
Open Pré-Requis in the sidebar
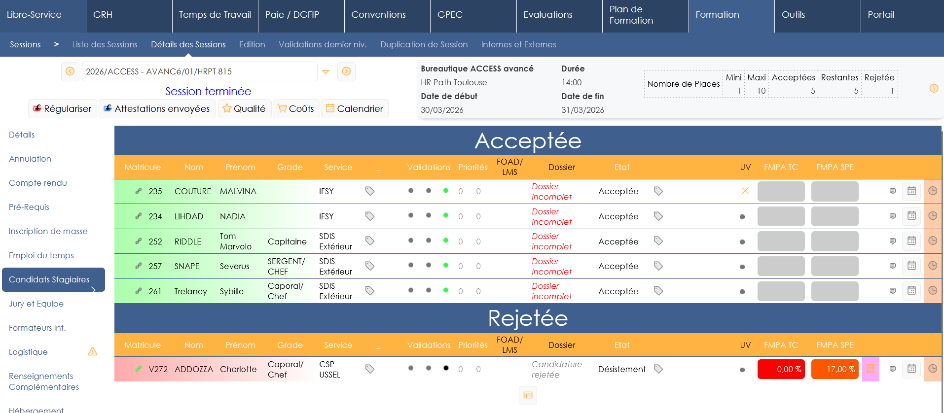coord(29,207)
